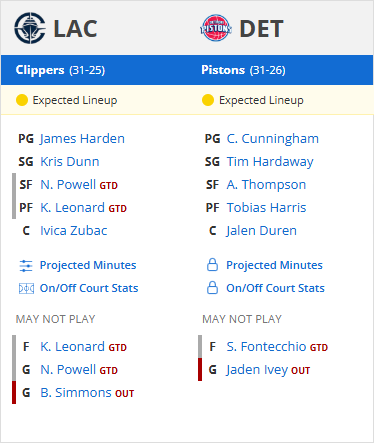
Task: Click the Clippers Projected Minutes sliders icon
Action: [x=26, y=266]
